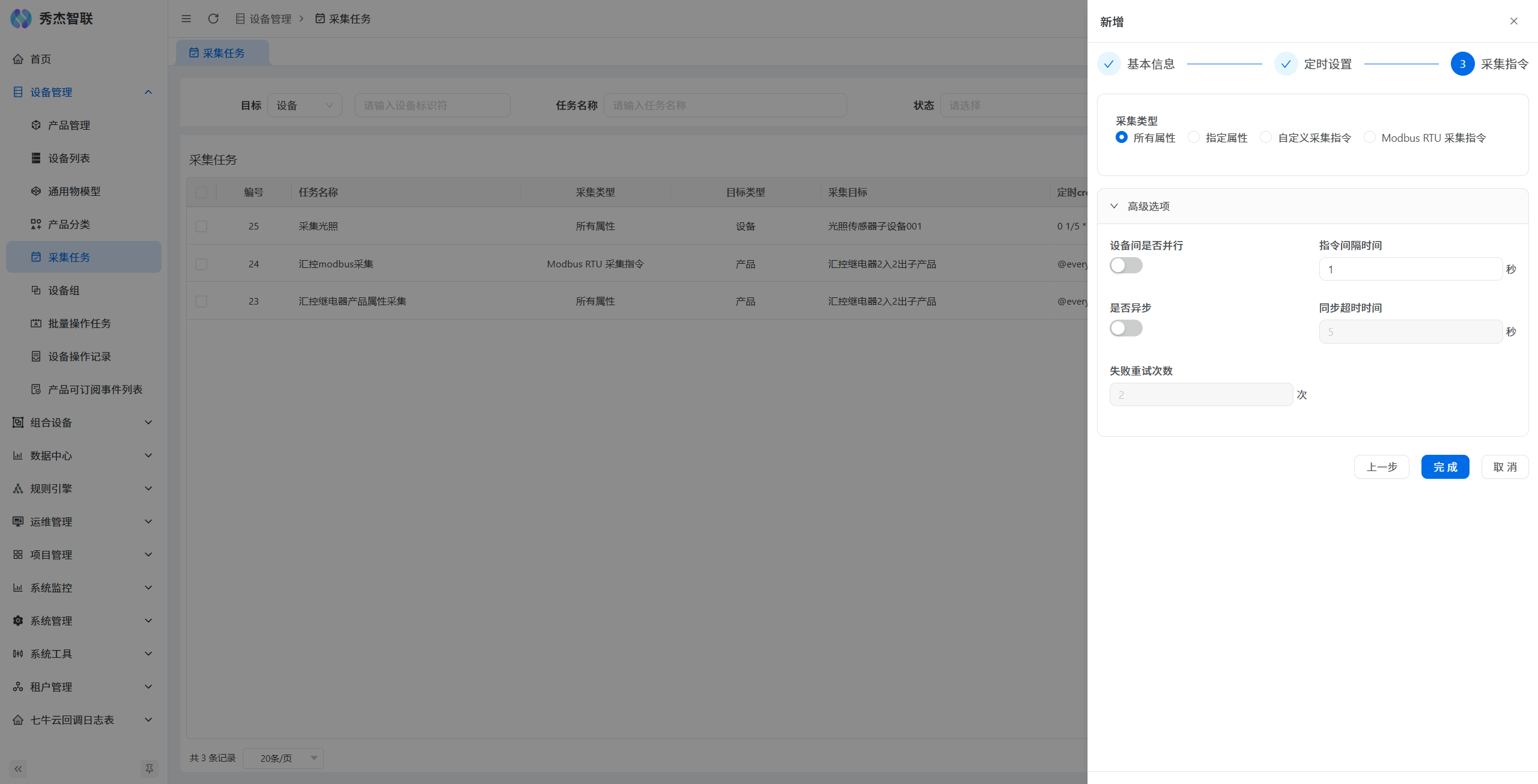This screenshot has height=784, width=1538.
Task: Open the 20条/页 page size dropdown
Action: tap(284, 758)
